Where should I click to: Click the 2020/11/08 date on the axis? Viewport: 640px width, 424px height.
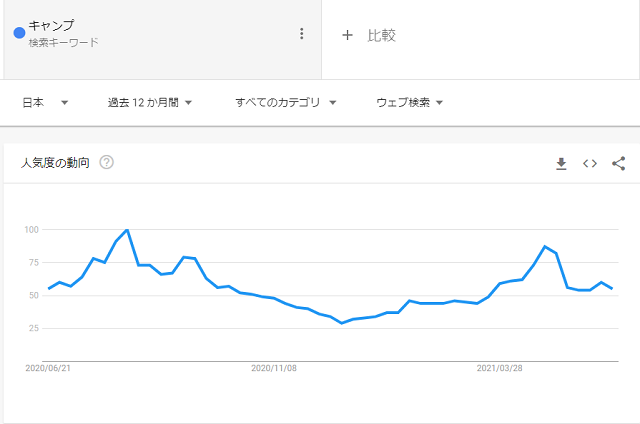pyautogui.click(x=274, y=368)
